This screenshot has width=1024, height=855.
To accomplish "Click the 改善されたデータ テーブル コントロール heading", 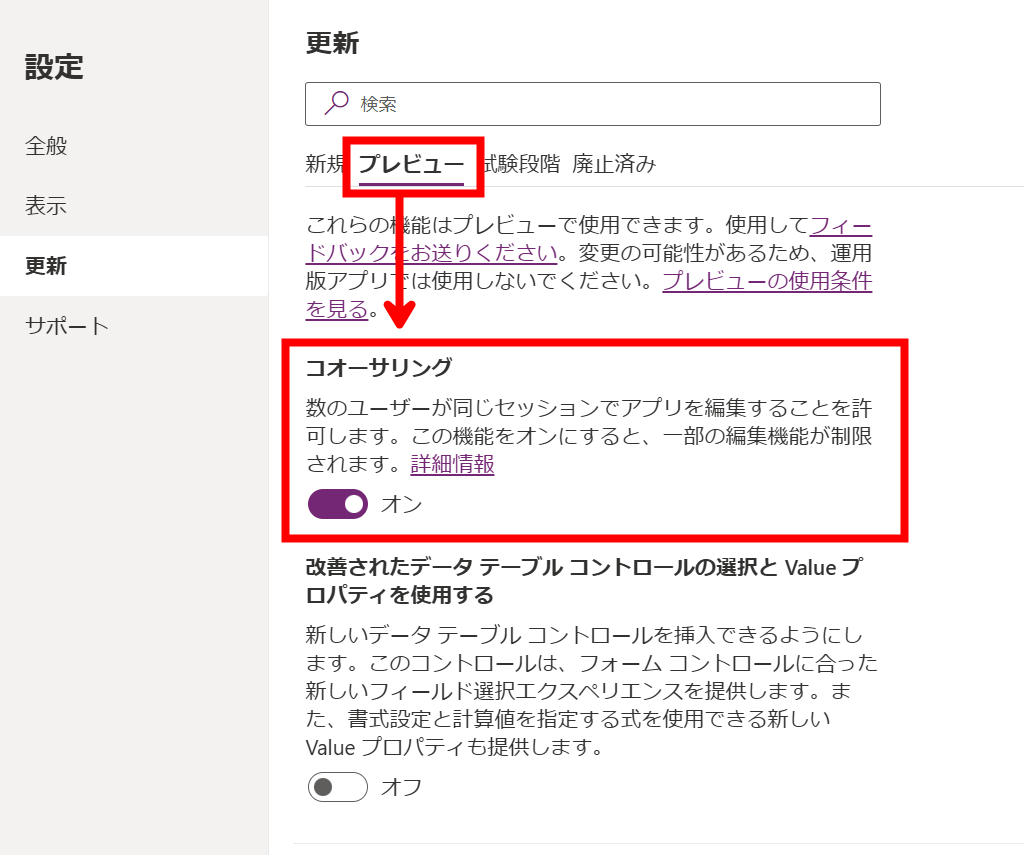I will 584,581.
